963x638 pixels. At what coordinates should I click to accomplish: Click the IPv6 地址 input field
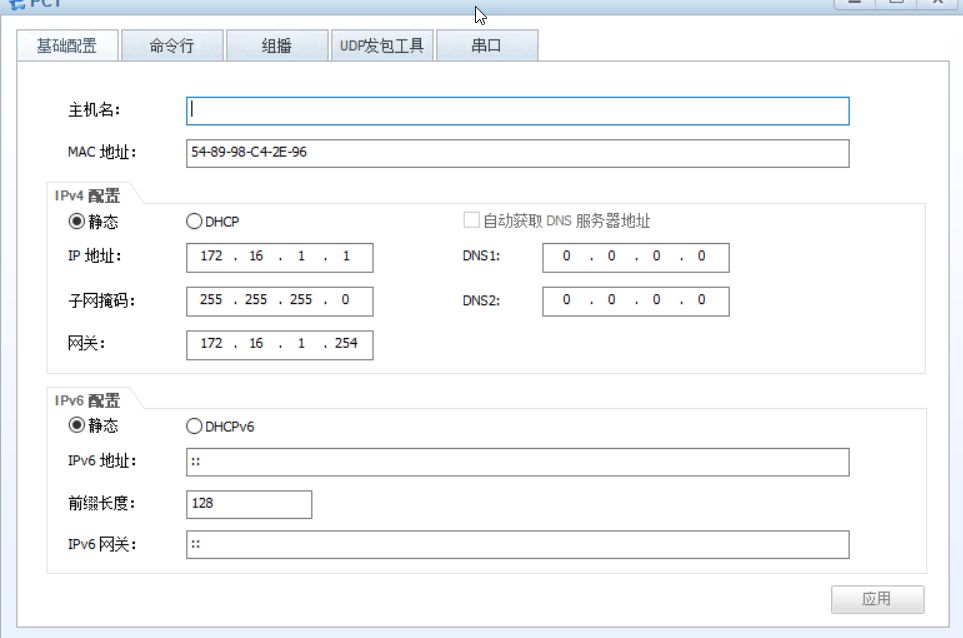pos(517,462)
